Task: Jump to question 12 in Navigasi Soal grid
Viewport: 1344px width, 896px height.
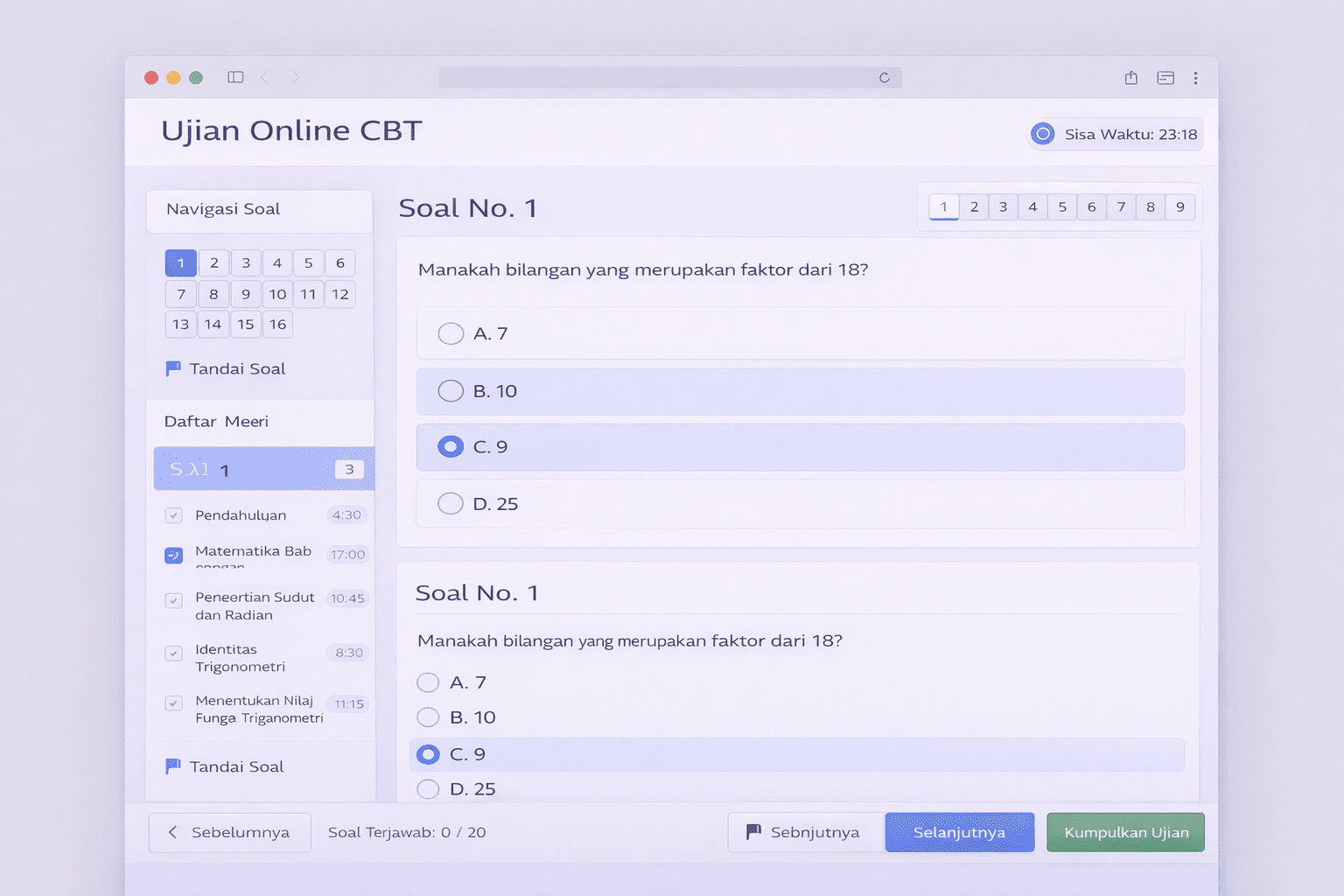Action: coord(340,294)
